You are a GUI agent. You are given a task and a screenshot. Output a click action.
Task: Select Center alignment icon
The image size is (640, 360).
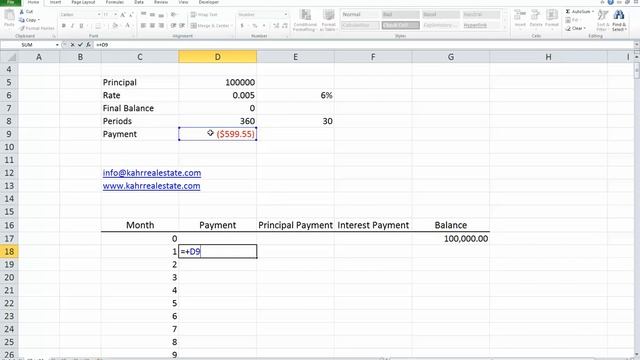pyautogui.click(x=152, y=26)
